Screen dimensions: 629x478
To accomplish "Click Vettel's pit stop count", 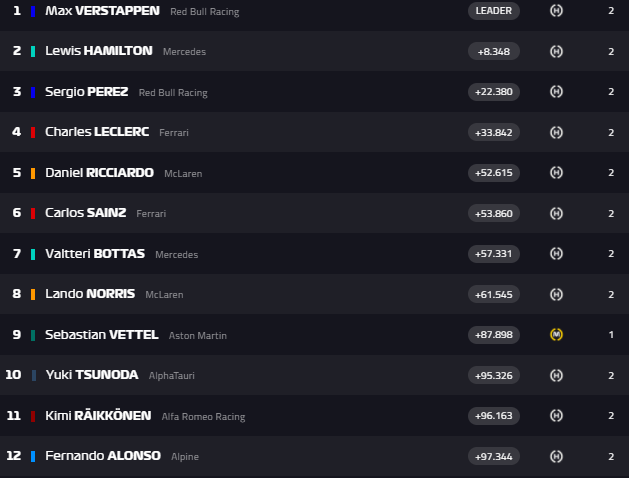I will (611, 334).
